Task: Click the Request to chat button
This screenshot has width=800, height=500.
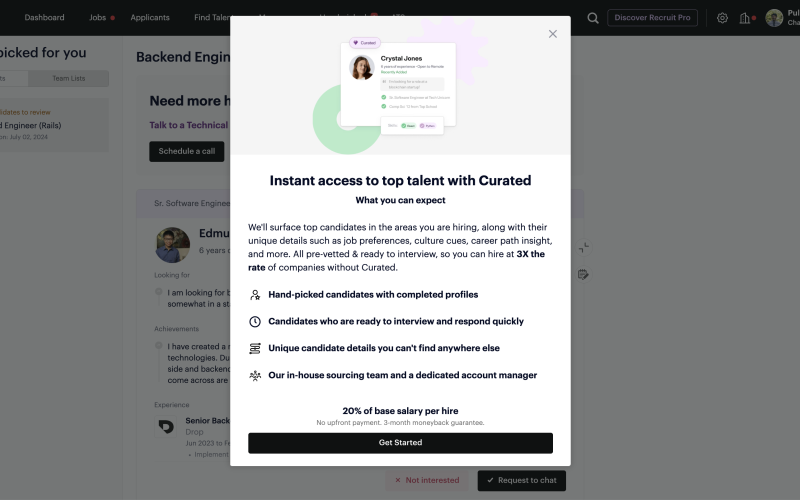Action: [521, 480]
